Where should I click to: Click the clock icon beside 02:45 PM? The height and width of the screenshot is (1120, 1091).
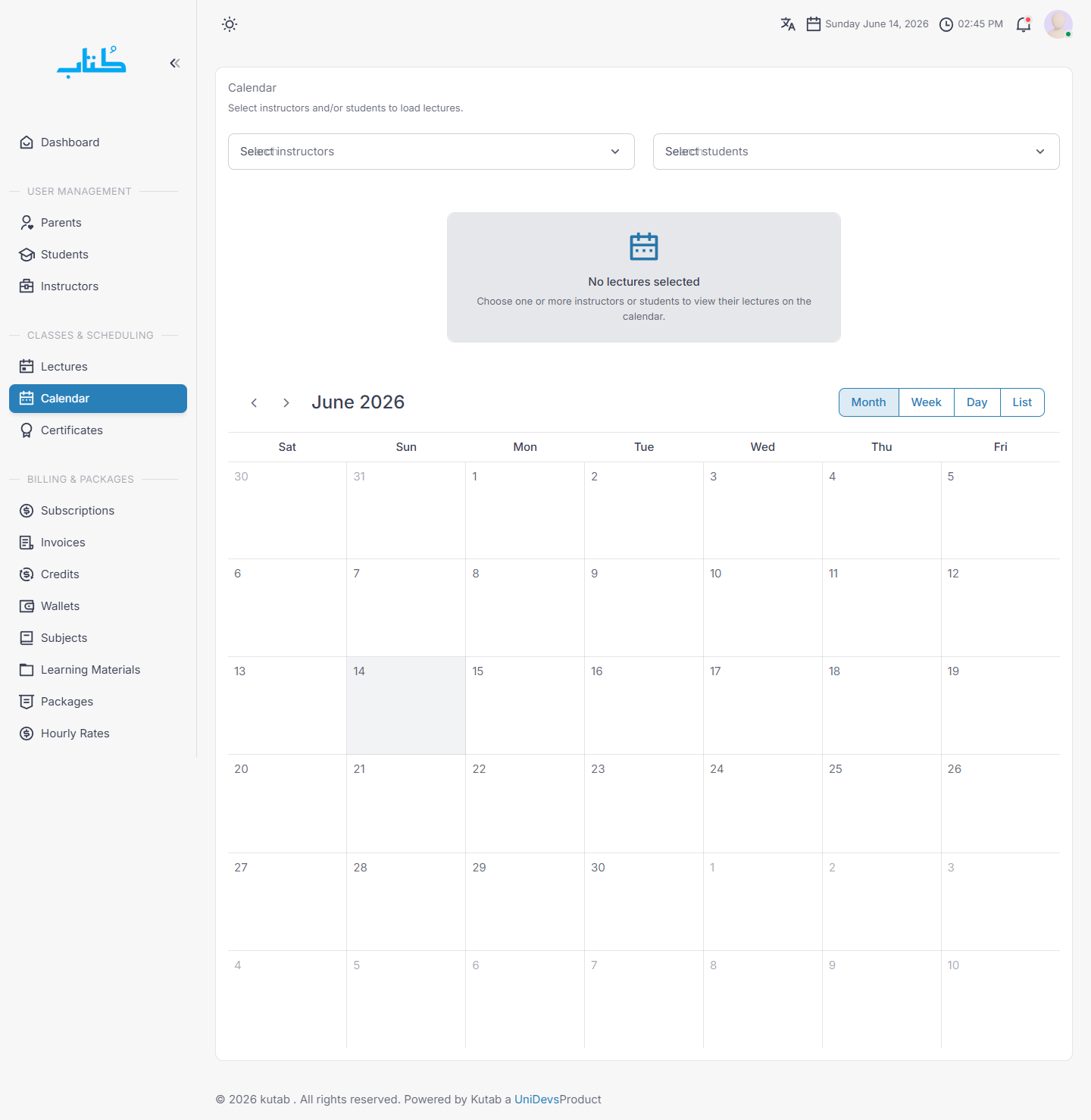[946, 24]
